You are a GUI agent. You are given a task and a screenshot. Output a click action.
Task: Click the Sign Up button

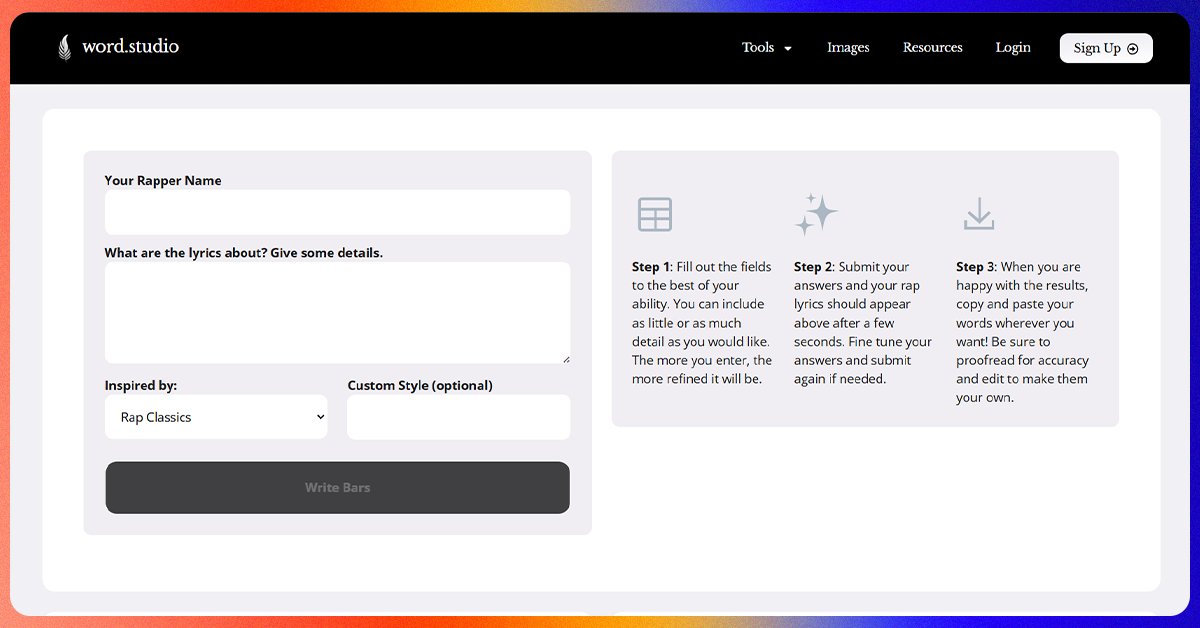click(1106, 48)
